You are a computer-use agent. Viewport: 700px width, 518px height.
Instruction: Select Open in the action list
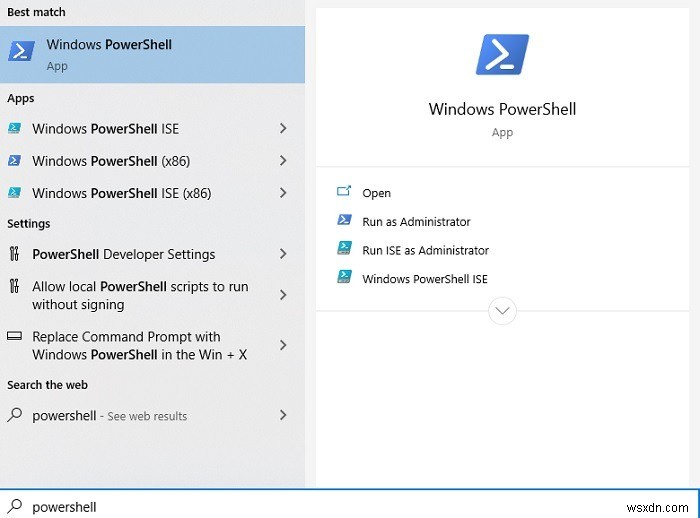pyautogui.click(x=376, y=193)
